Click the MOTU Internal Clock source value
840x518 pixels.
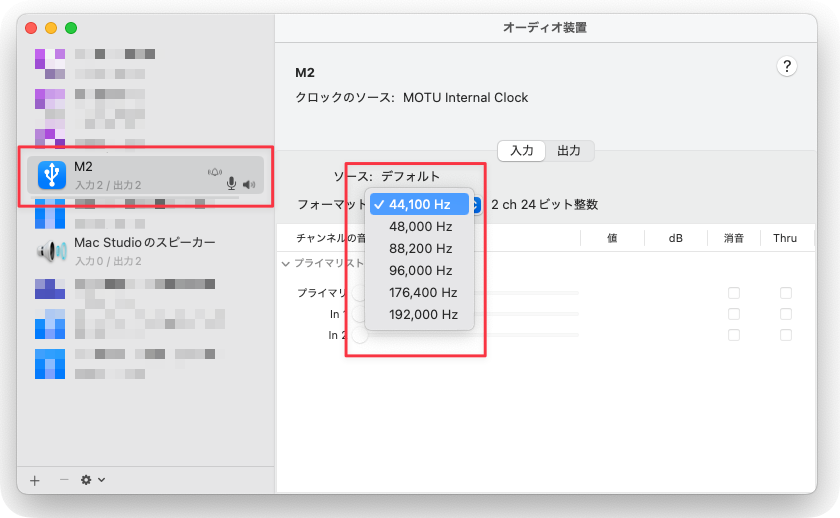pos(466,97)
